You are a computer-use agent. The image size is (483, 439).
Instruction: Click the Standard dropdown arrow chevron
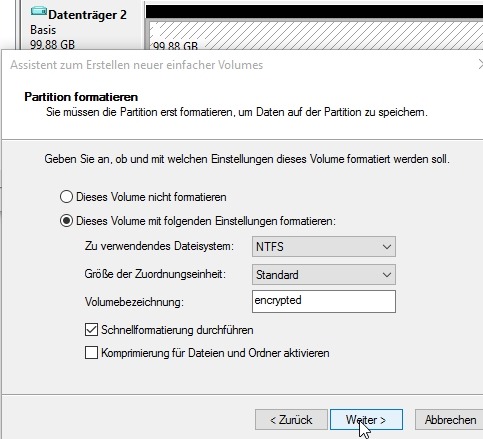click(387, 275)
